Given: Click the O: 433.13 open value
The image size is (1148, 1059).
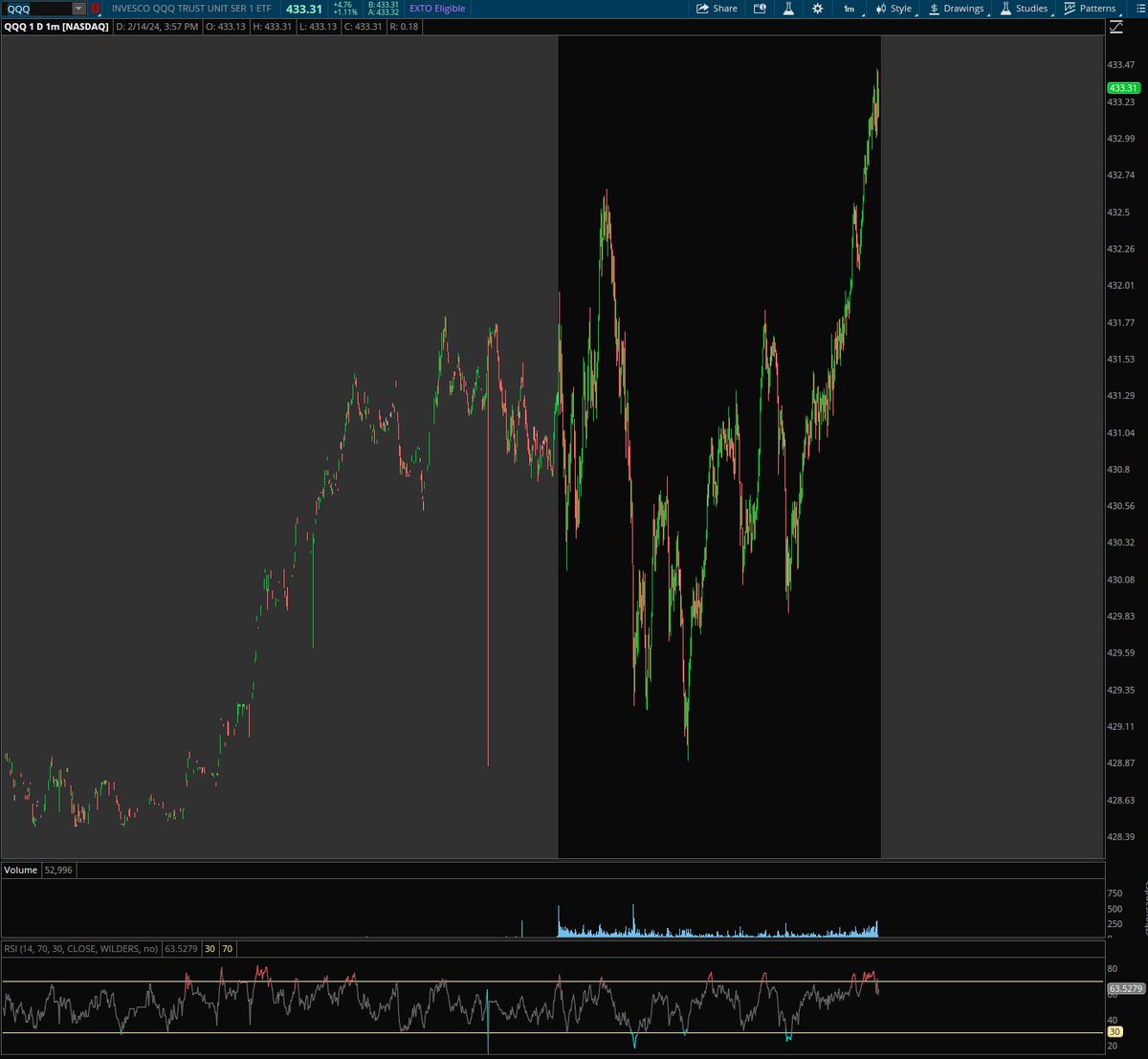Looking at the screenshot, I should [x=224, y=27].
